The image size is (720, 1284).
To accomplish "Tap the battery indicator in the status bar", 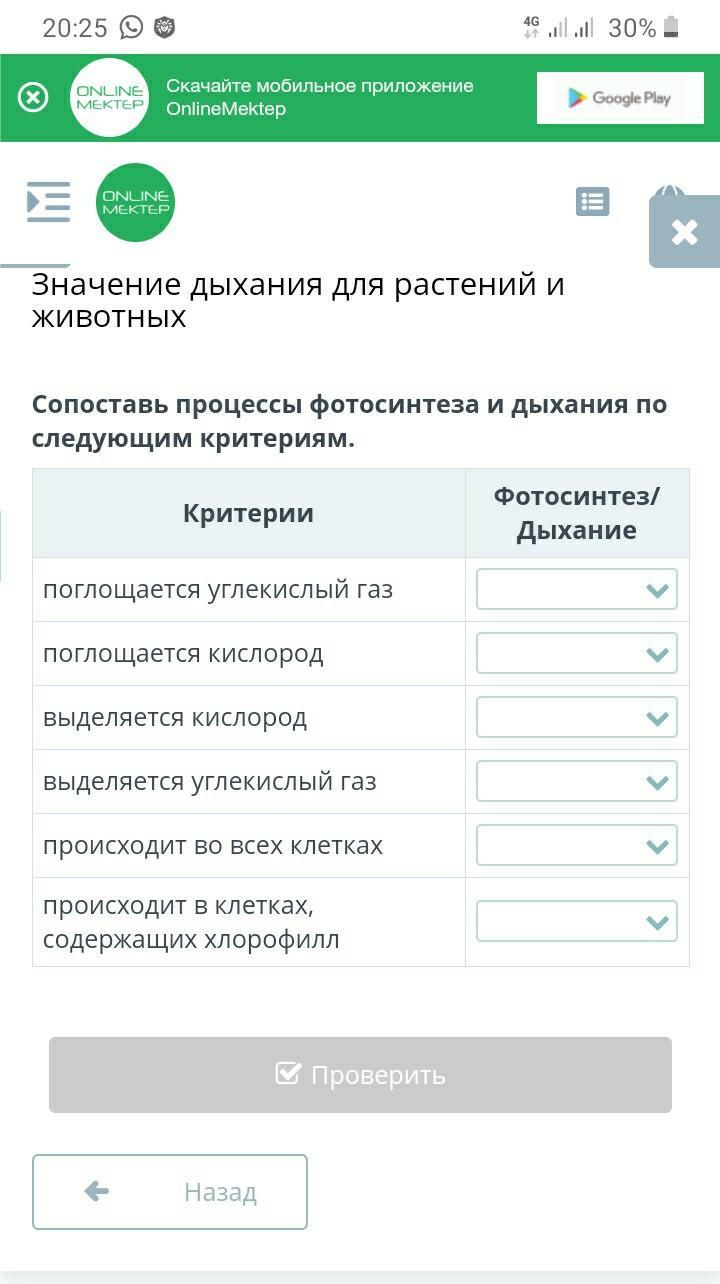I will click(x=671, y=28).
